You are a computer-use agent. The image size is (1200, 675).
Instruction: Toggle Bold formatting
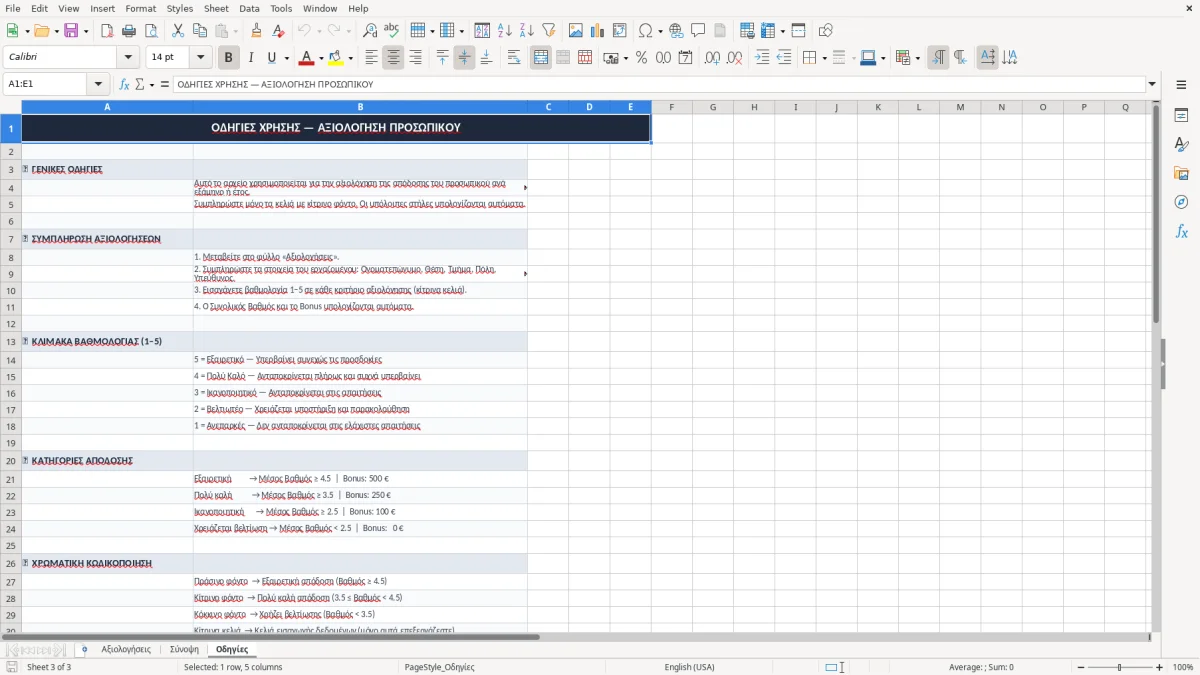[x=228, y=58]
